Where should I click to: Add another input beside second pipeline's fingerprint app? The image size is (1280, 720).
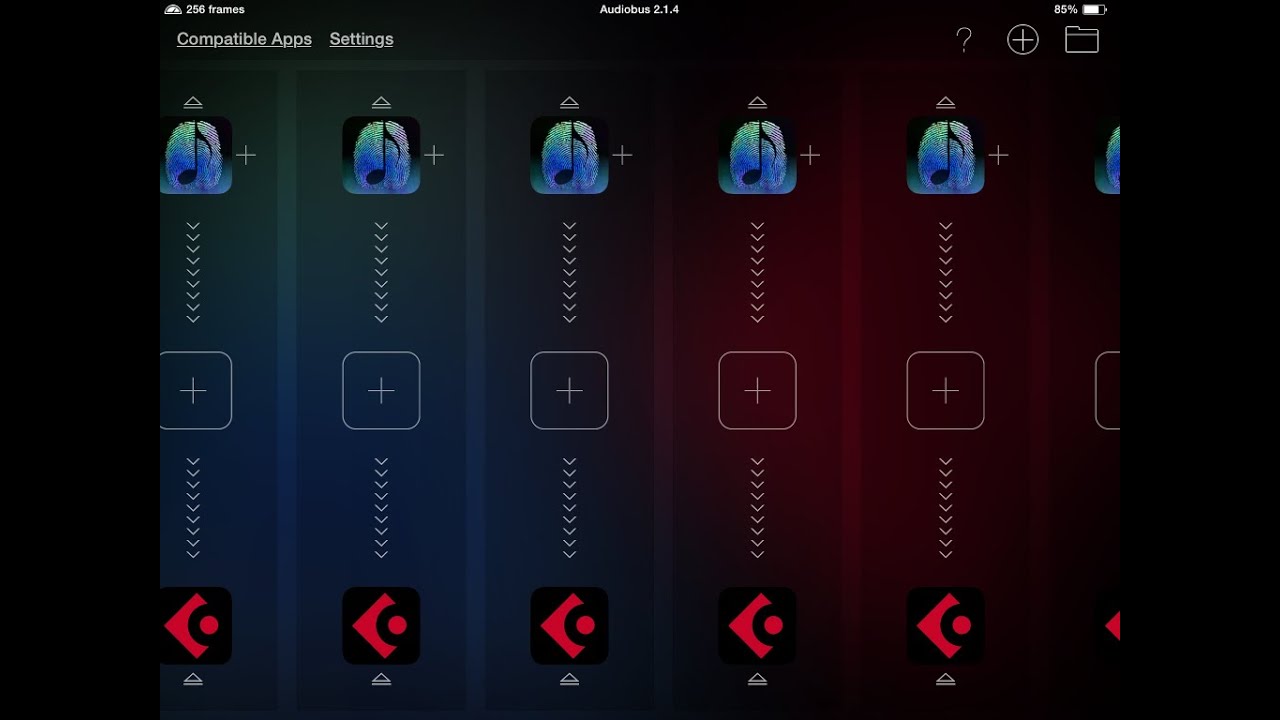[x=434, y=155]
